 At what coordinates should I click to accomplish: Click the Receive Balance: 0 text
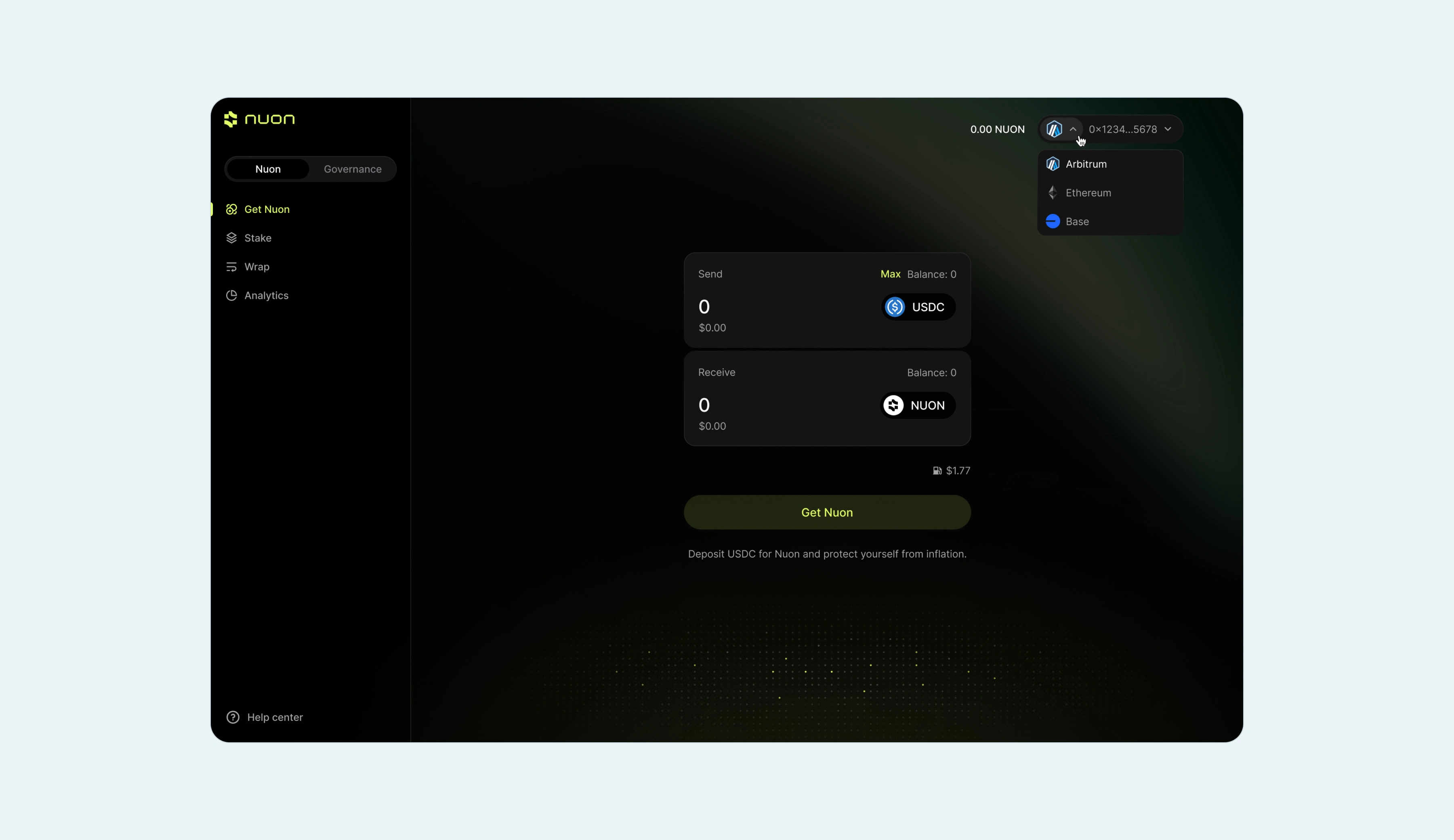click(x=931, y=373)
